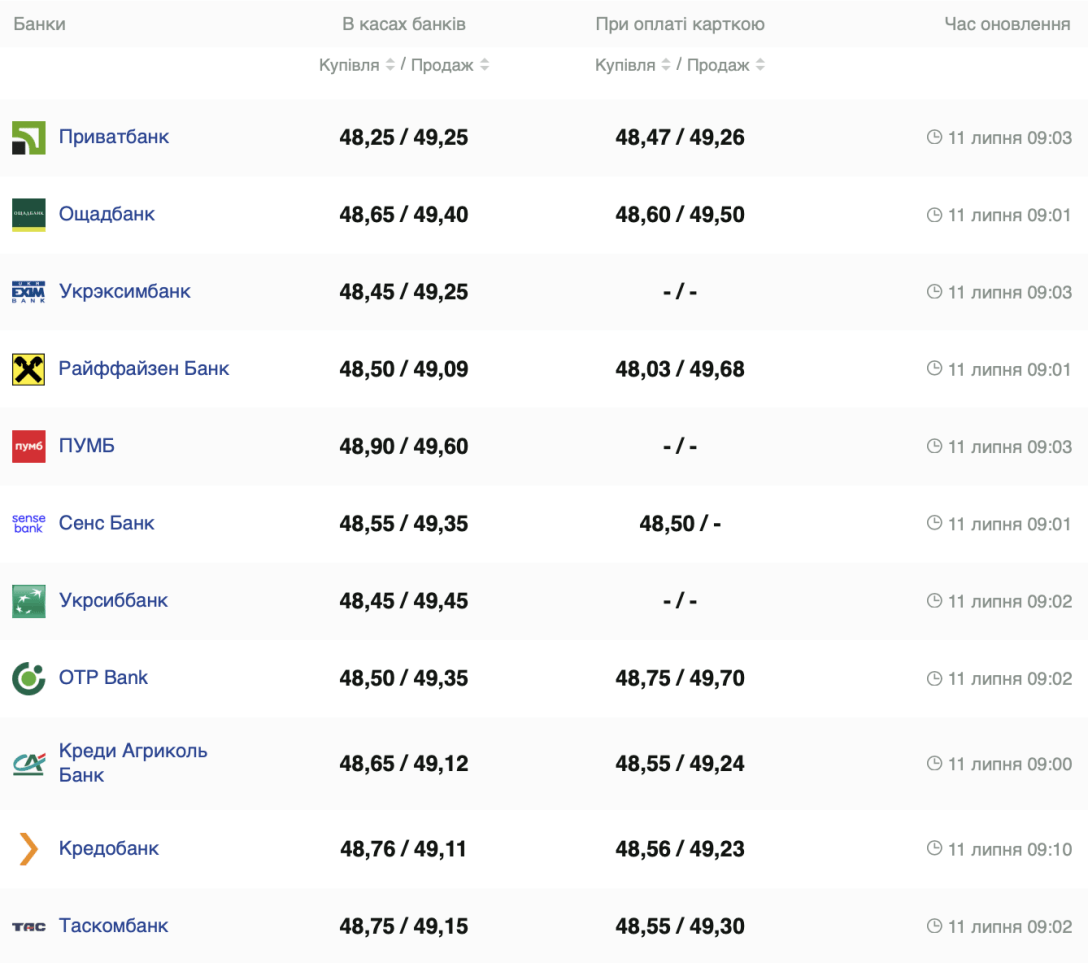Sort by card payment Продаж rate

click(760, 65)
